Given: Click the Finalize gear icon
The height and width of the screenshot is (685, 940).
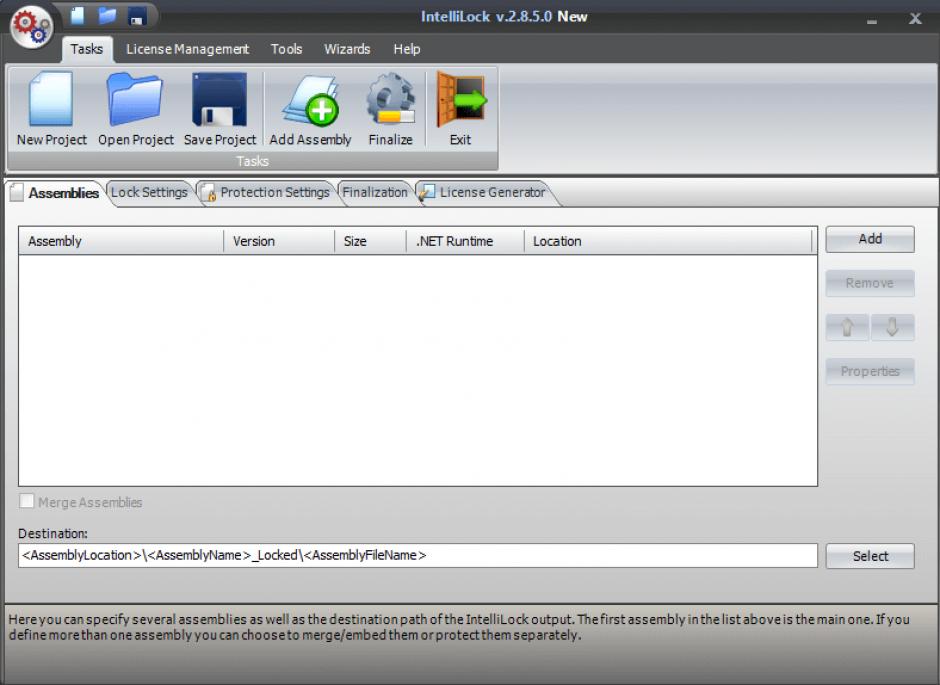Looking at the screenshot, I should [x=390, y=108].
